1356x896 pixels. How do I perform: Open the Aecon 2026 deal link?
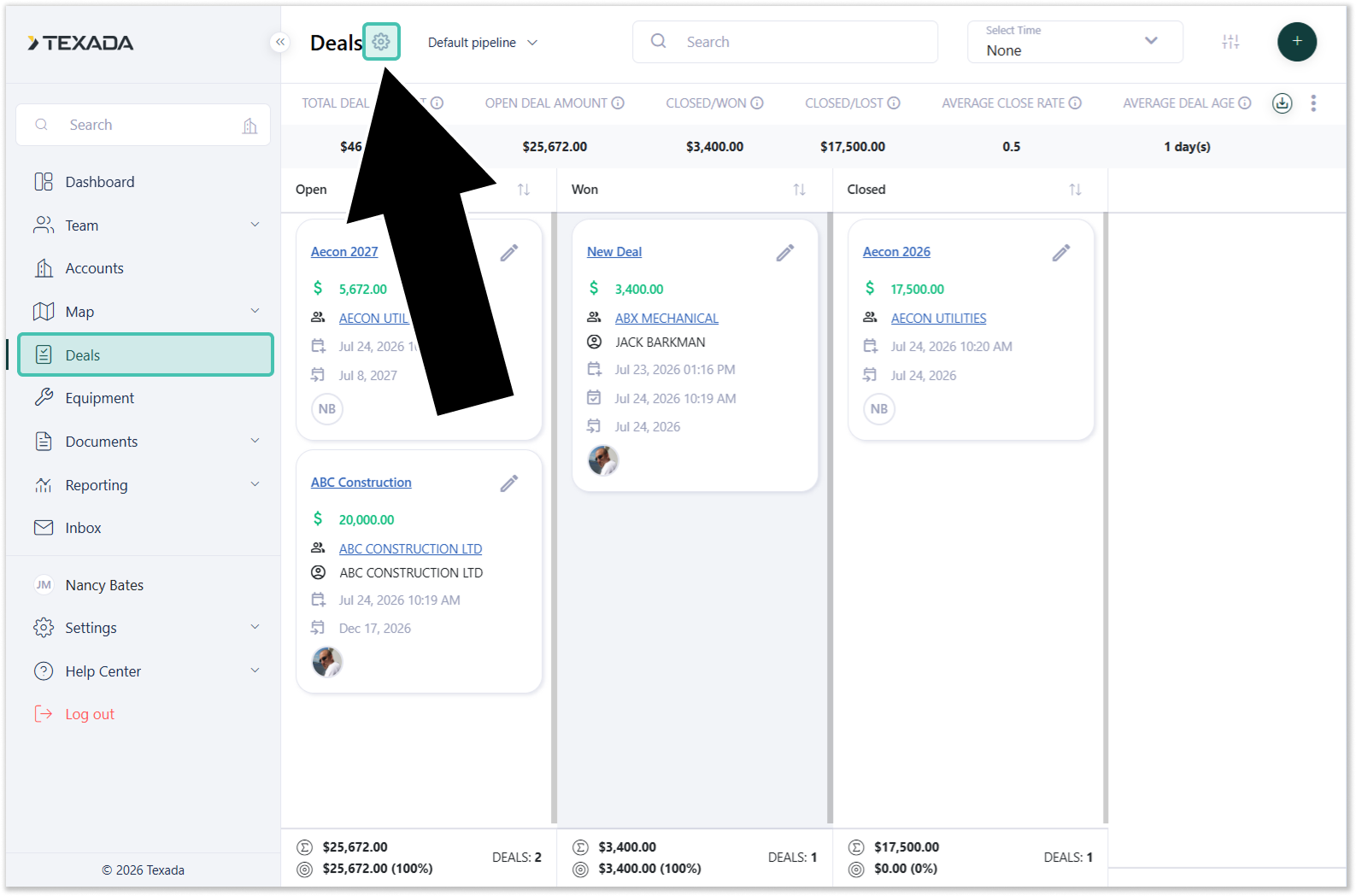(896, 252)
